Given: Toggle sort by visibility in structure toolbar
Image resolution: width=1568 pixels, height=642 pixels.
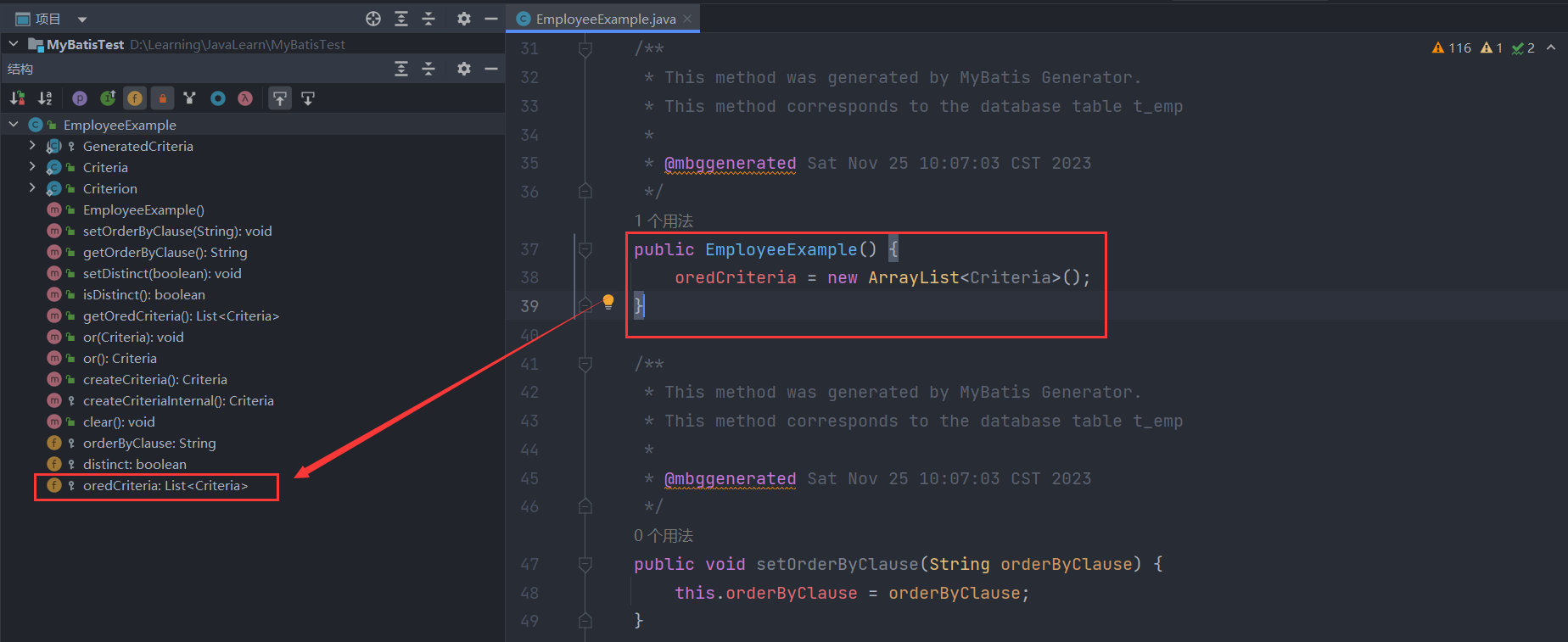Looking at the screenshot, I should [17, 98].
